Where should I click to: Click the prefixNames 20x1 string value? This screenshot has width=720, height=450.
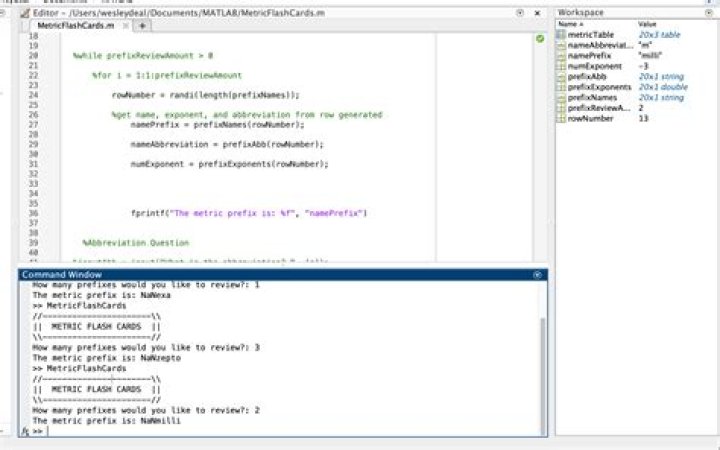(661, 98)
